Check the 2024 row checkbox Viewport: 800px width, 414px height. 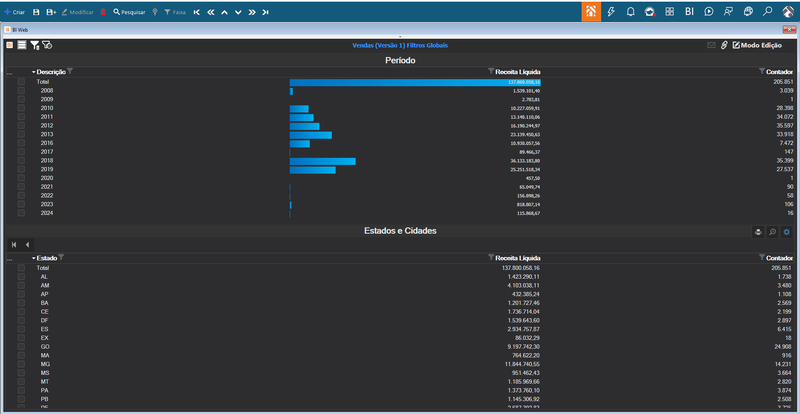pos(21,213)
